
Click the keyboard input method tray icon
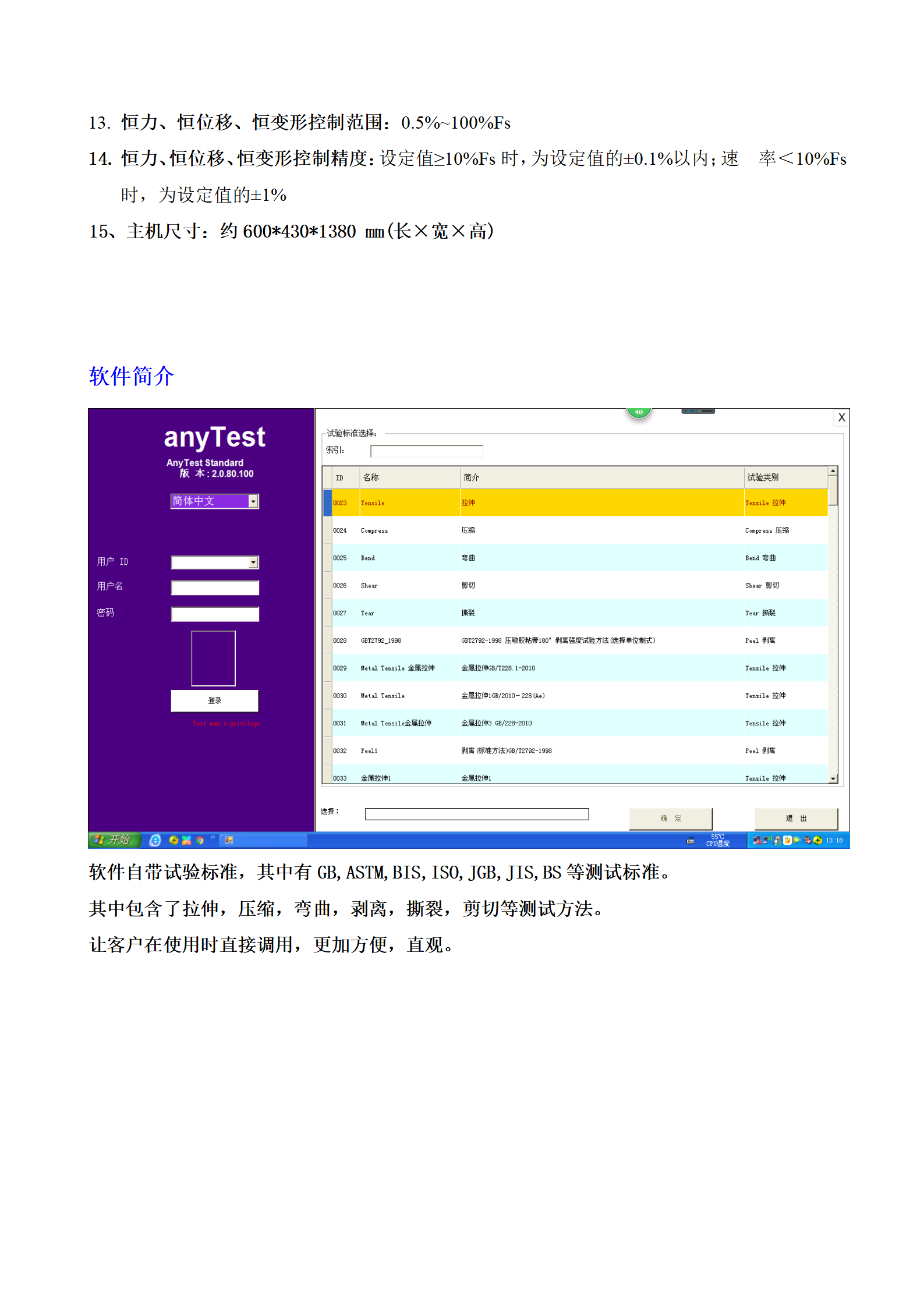691,840
